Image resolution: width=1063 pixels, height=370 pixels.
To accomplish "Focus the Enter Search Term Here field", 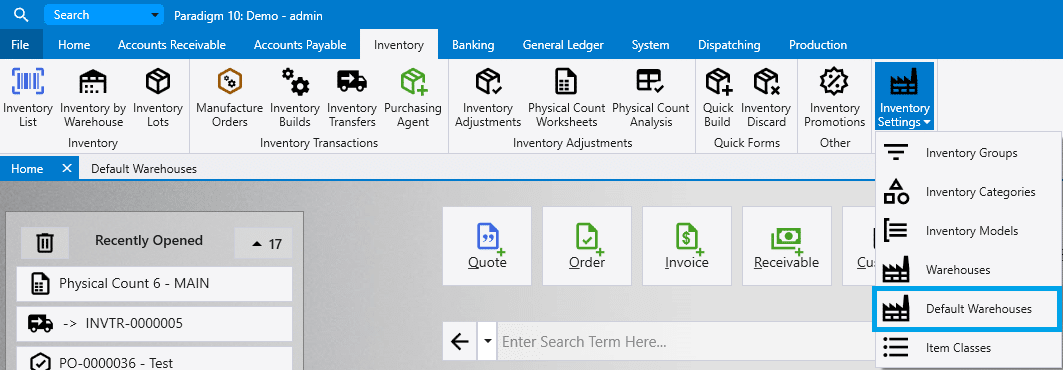I will [x=685, y=341].
